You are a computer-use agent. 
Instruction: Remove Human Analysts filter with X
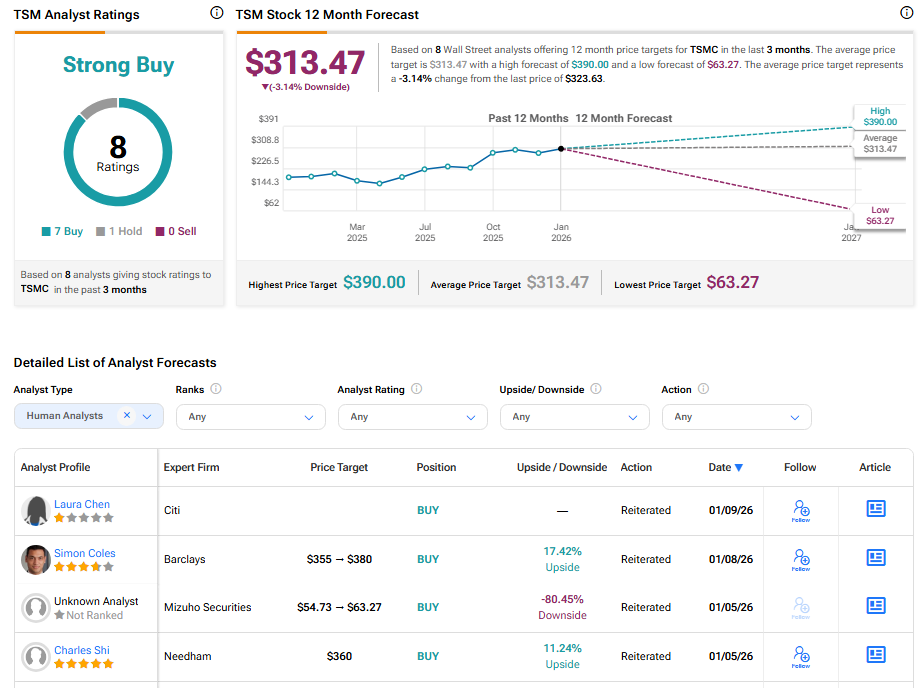click(x=127, y=416)
